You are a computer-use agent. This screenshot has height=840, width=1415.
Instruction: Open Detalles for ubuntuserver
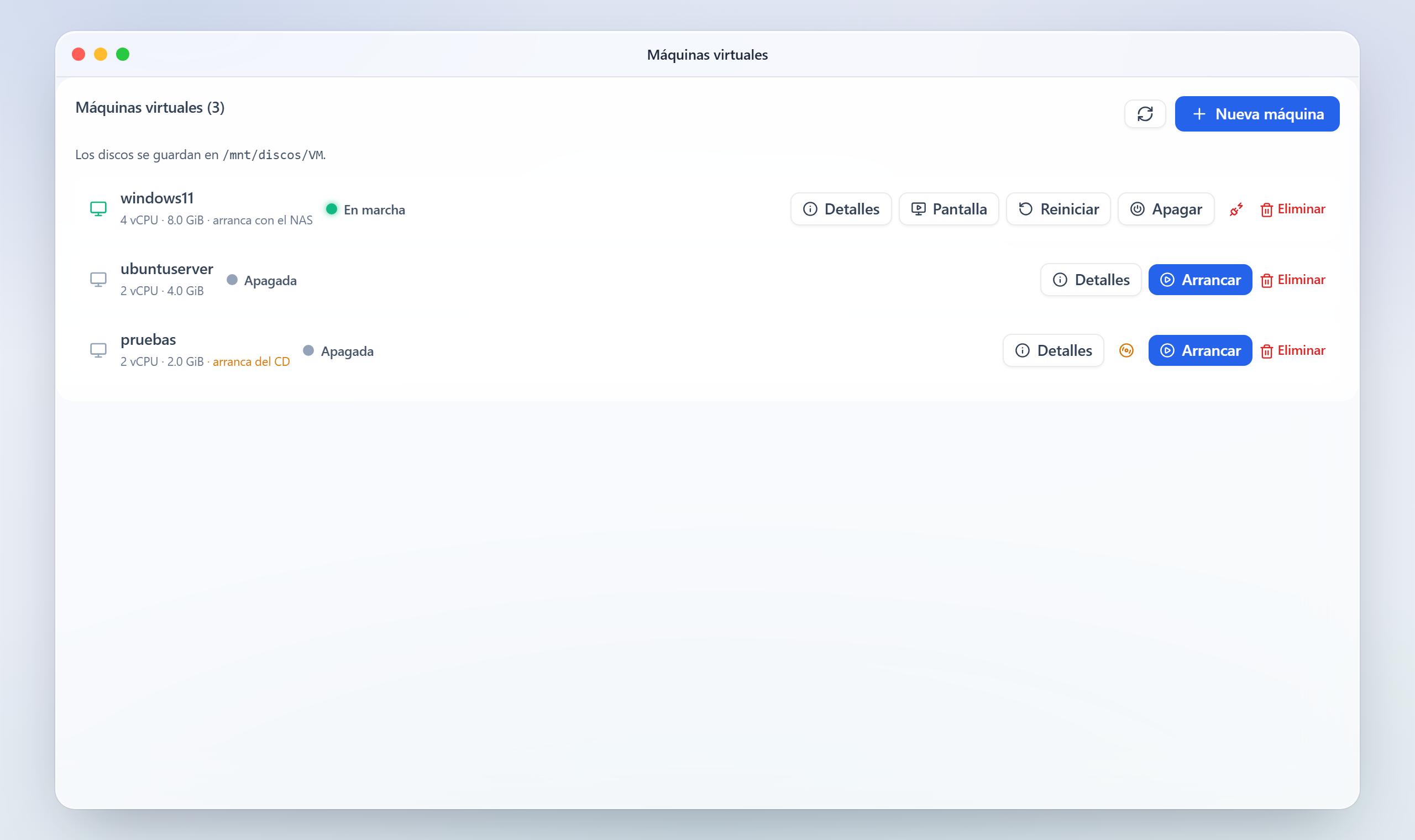[x=1091, y=280]
